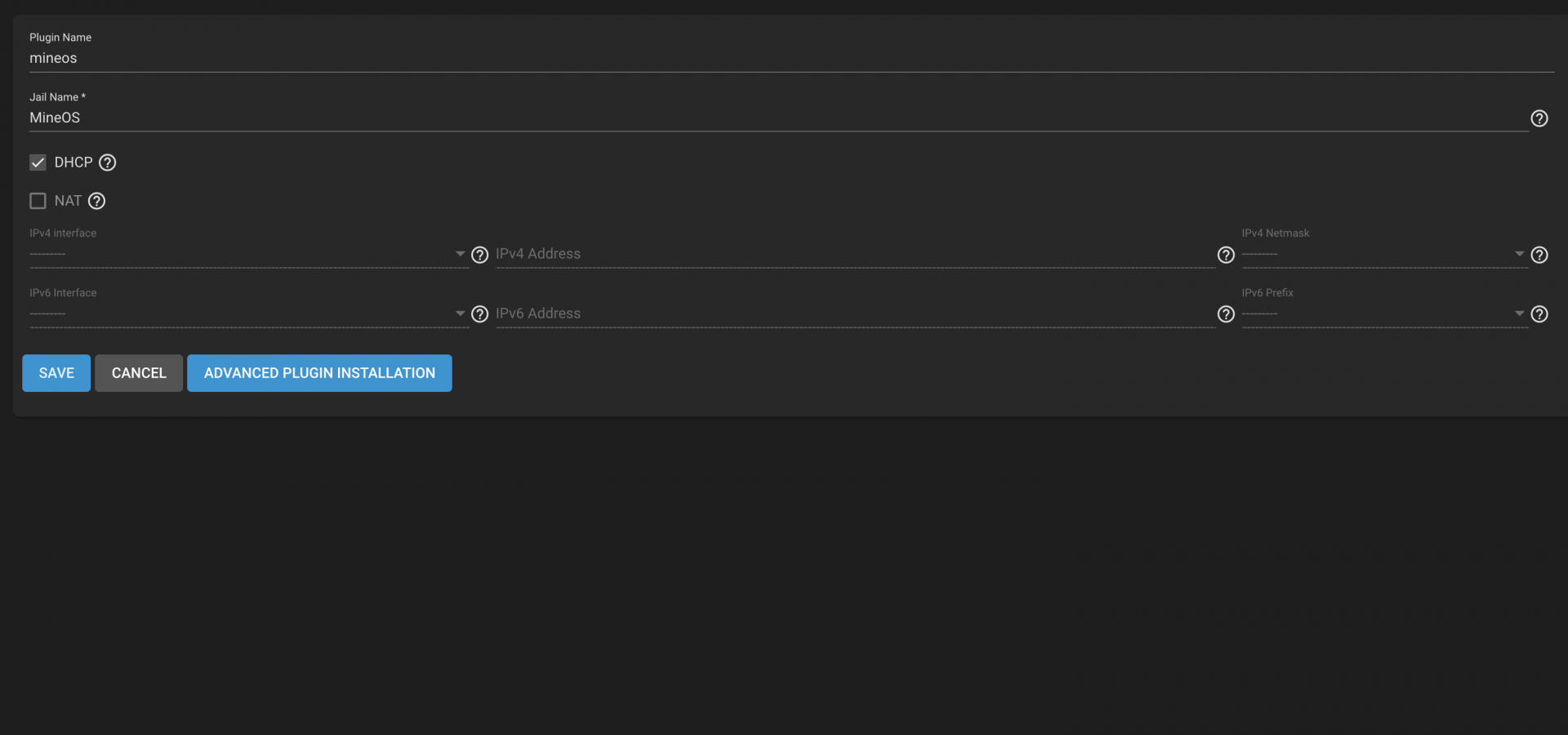Open IPv6 Prefix help icon
This screenshot has width=1568, height=735.
pyautogui.click(x=1539, y=314)
